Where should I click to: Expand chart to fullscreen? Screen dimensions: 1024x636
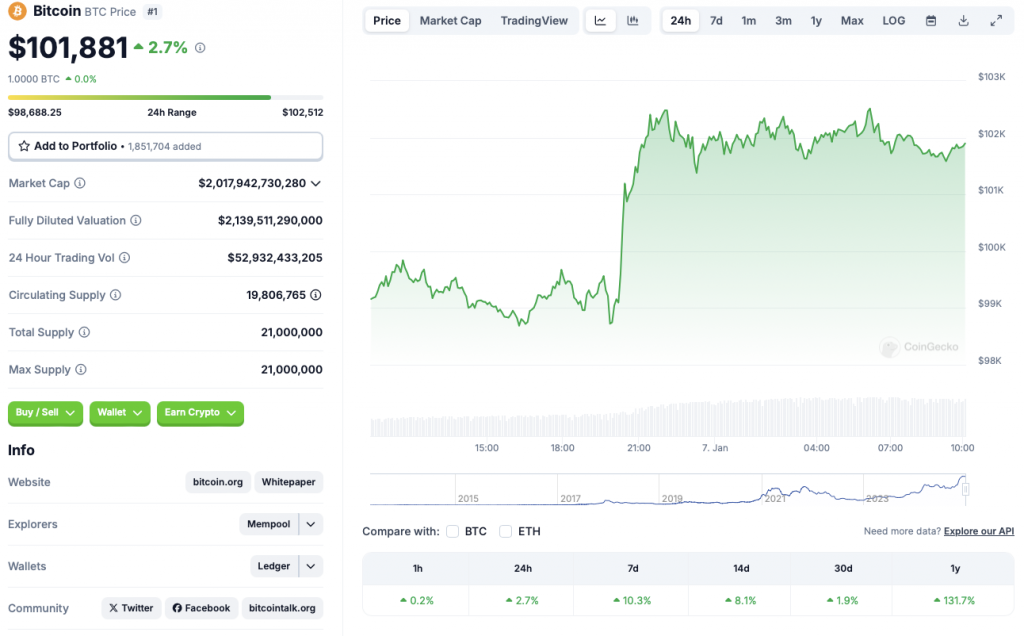(996, 21)
